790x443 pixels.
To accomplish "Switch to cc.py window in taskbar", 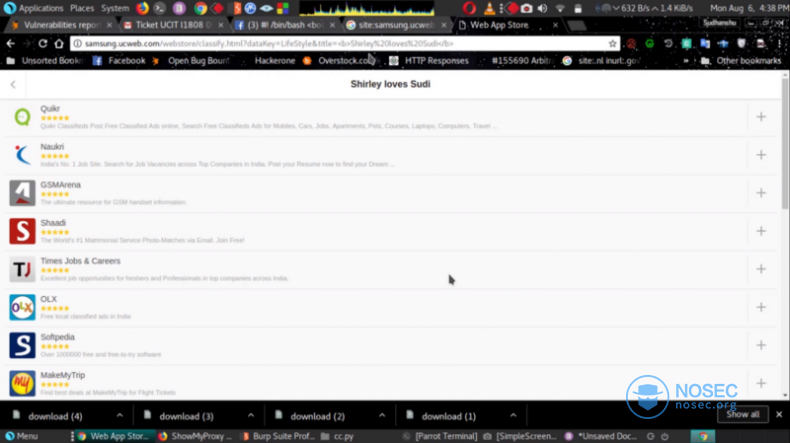I will point(337,436).
